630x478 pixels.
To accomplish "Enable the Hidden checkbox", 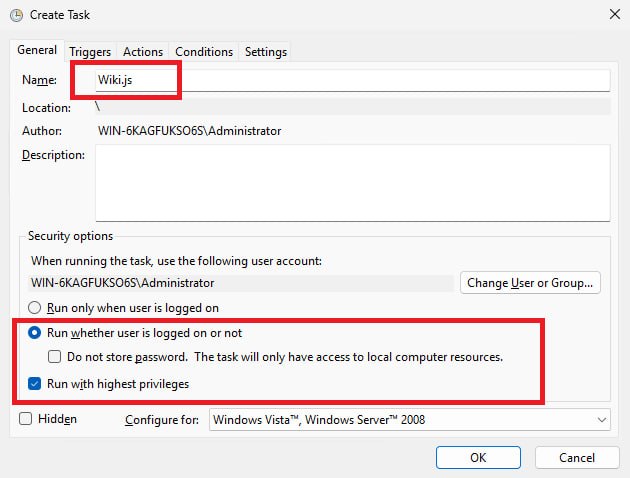I will (26, 419).
